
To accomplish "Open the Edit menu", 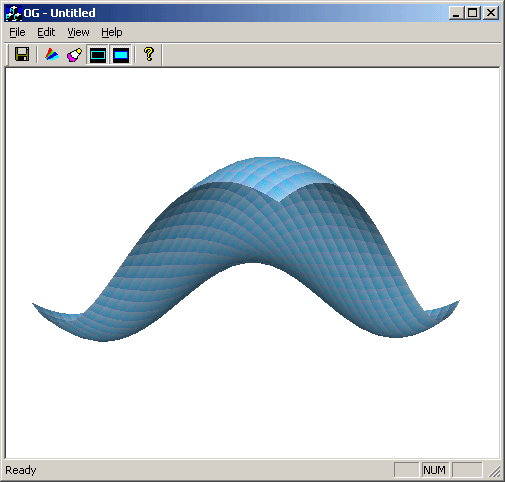I will (46, 32).
